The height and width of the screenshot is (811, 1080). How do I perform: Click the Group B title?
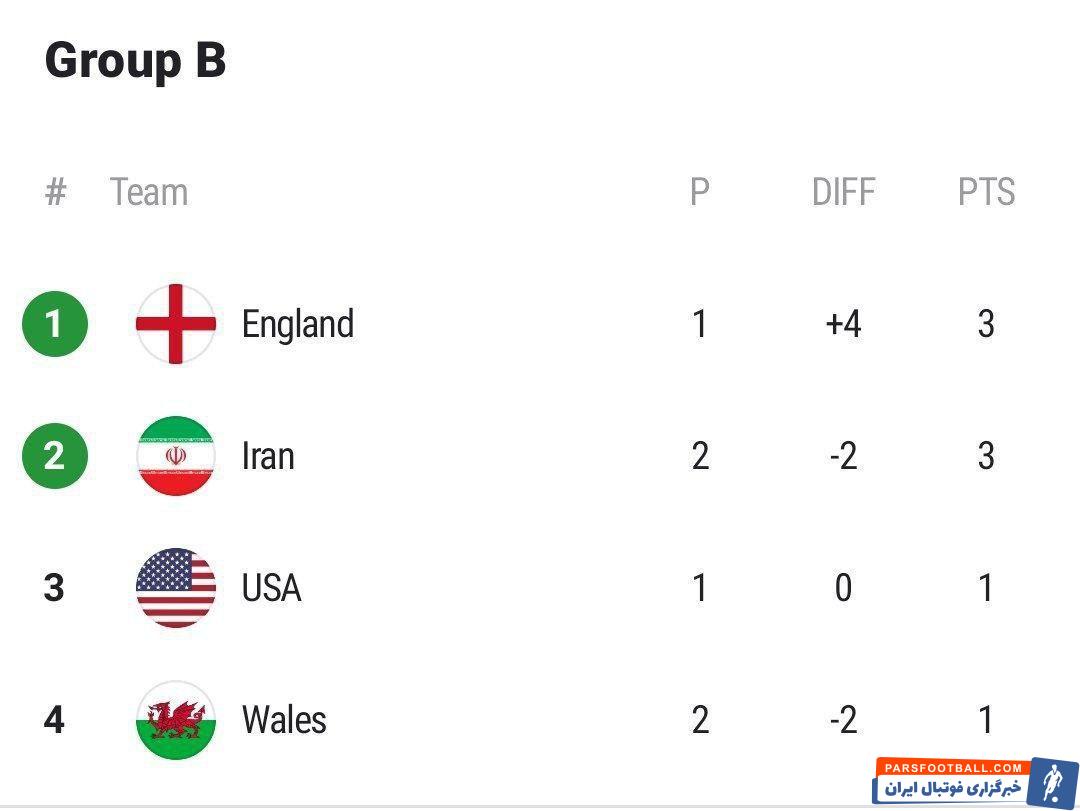coord(135,60)
